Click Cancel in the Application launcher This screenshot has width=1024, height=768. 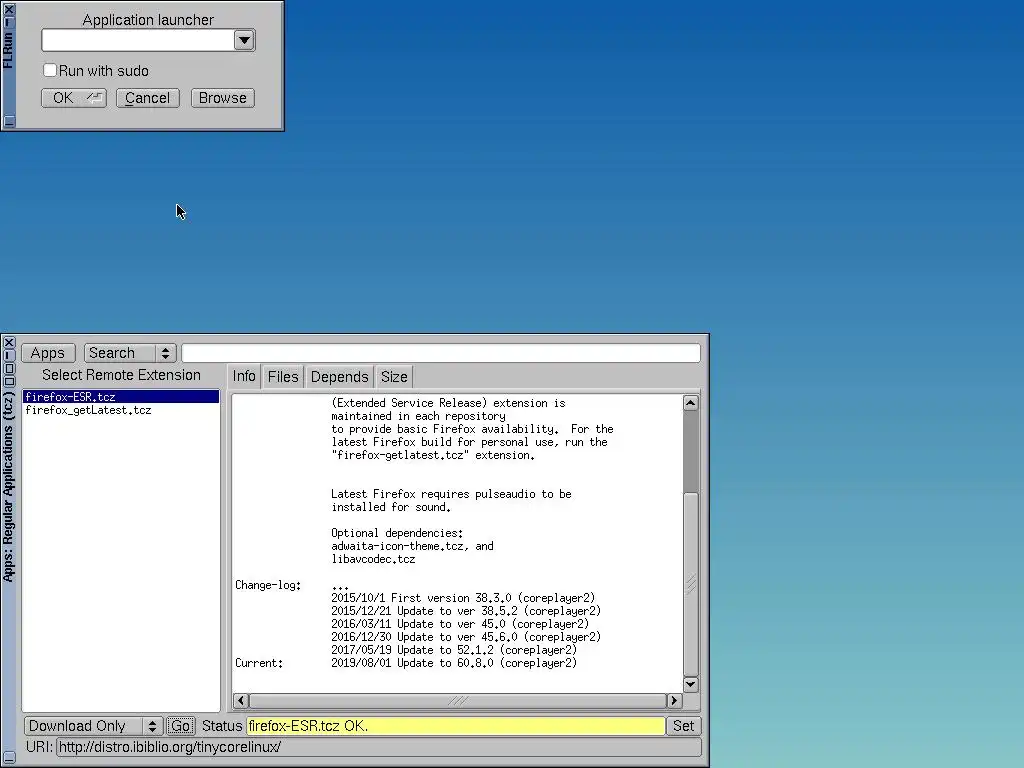pos(148,98)
